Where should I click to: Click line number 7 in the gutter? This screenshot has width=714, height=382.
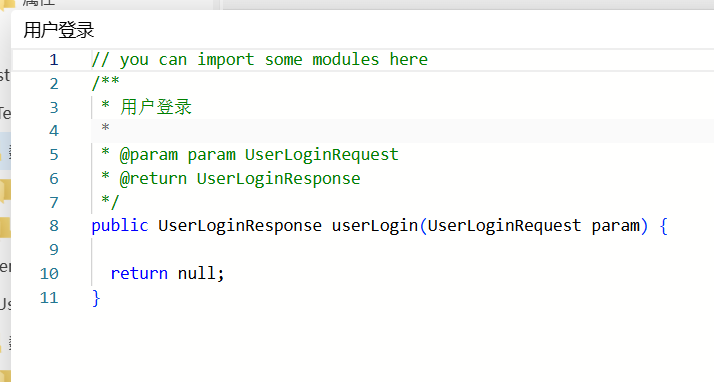click(x=54, y=202)
